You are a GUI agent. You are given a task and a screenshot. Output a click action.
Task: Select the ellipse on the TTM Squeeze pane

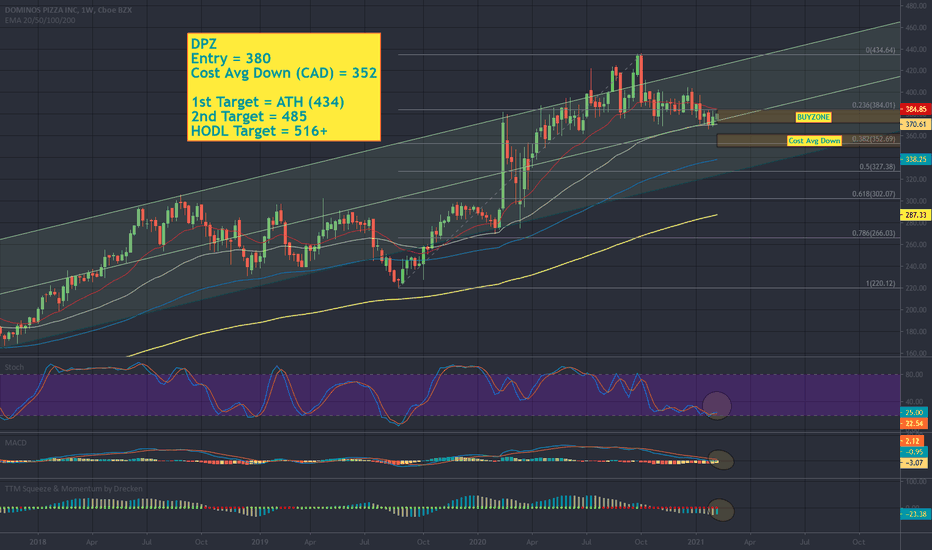(x=720, y=510)
